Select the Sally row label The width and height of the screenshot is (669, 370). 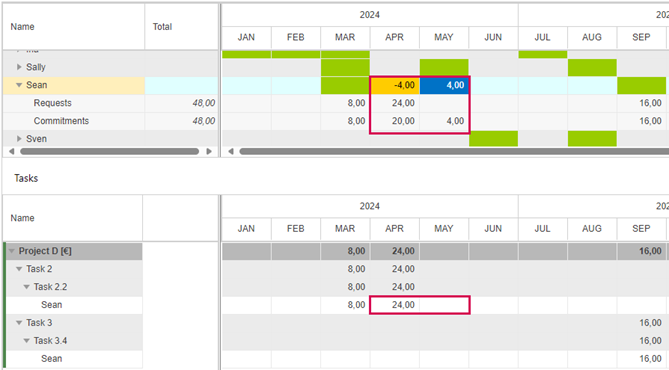[x=36, y=67]
